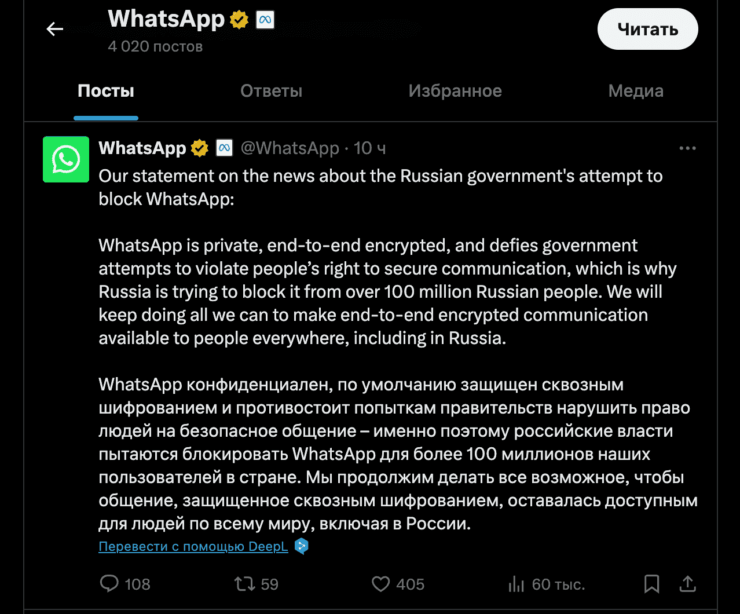Click the Перевести с помощью DeepL link
Image resolution: width=740 pixels, height=614 pixels.
coord(192,546)
